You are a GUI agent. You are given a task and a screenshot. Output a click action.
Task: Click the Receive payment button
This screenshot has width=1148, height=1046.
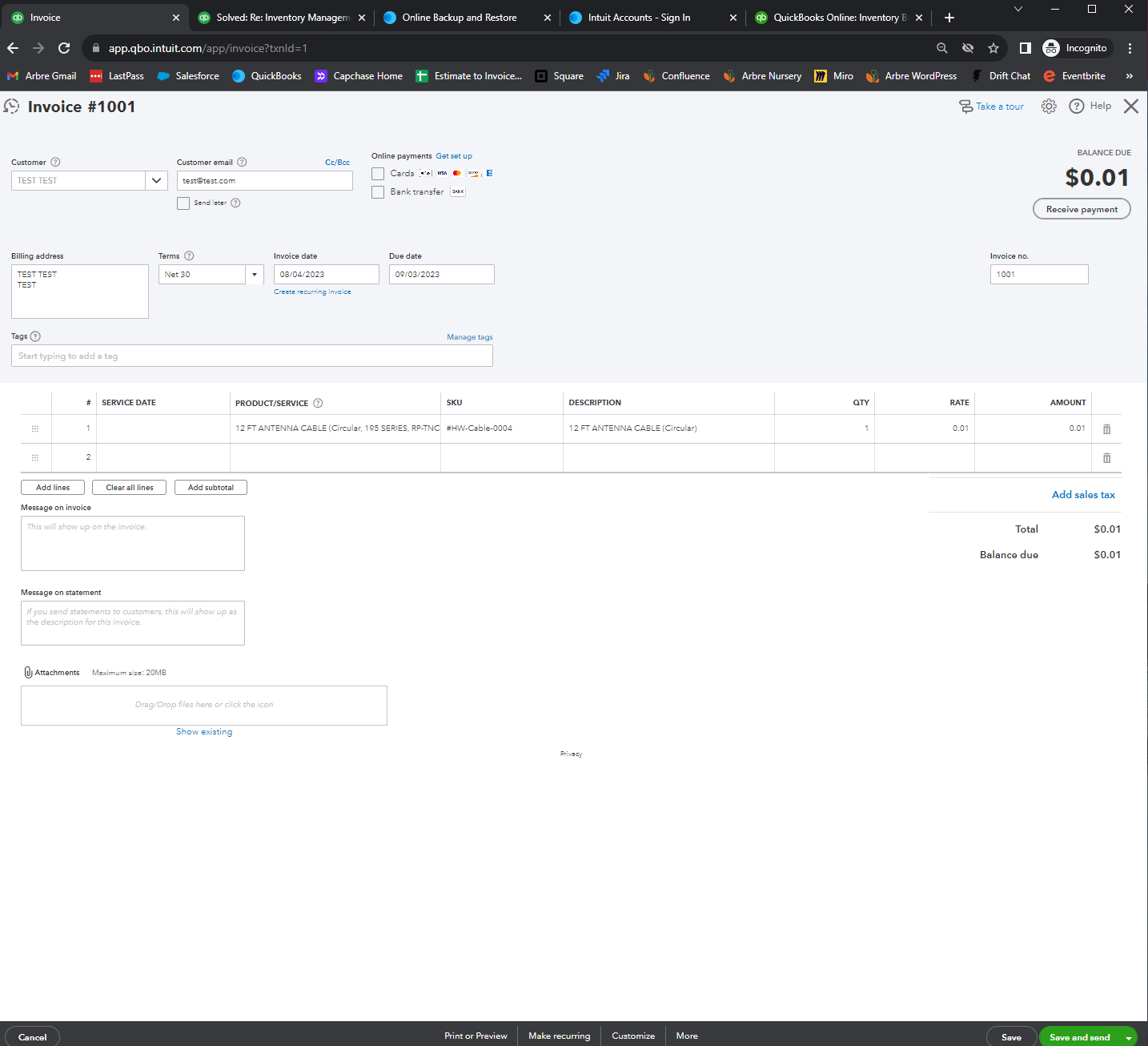pyautogui.click(x=1082, y=208)
